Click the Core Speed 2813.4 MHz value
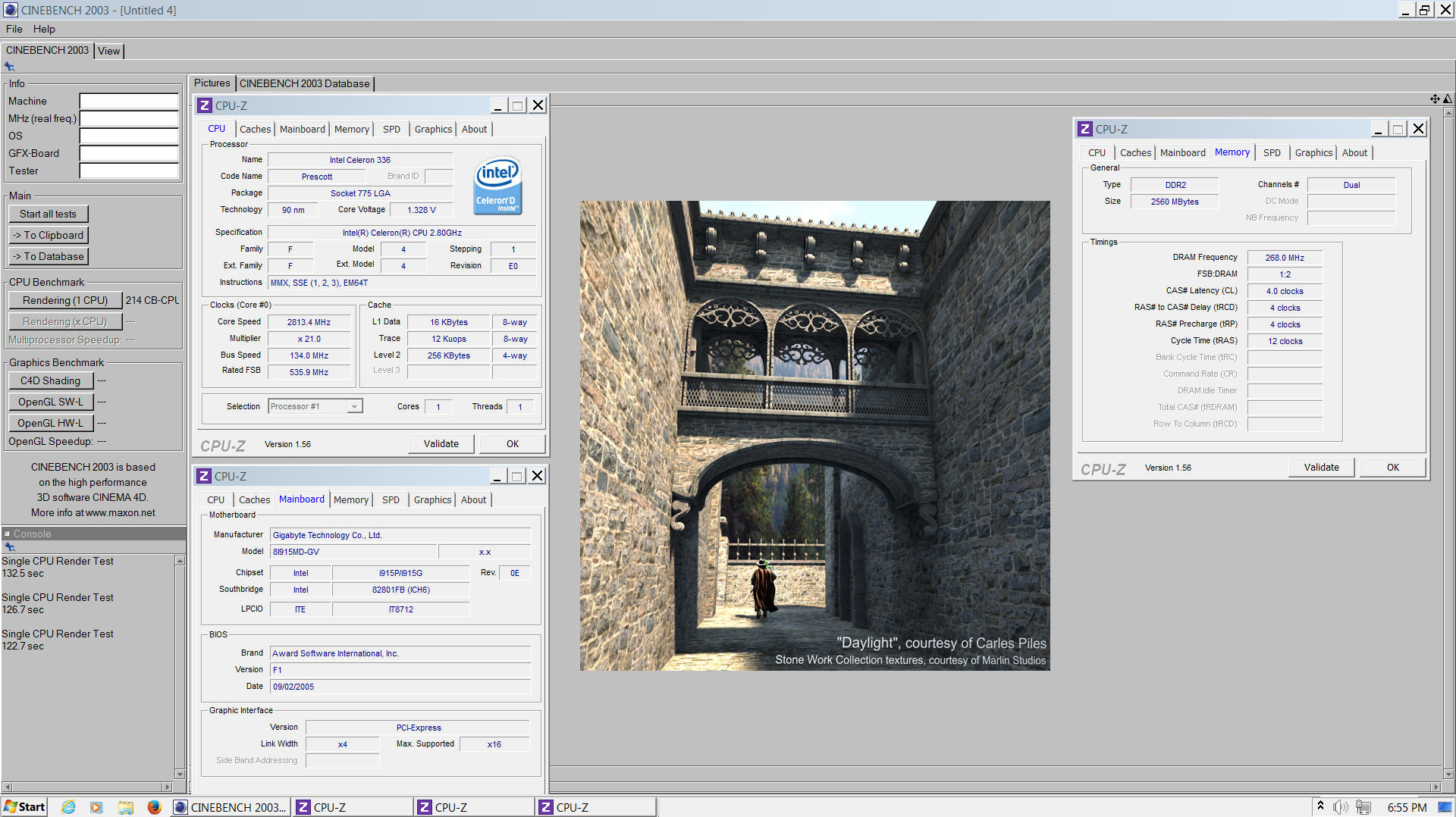The image size is (1456, 817). [x=309, y=322]
